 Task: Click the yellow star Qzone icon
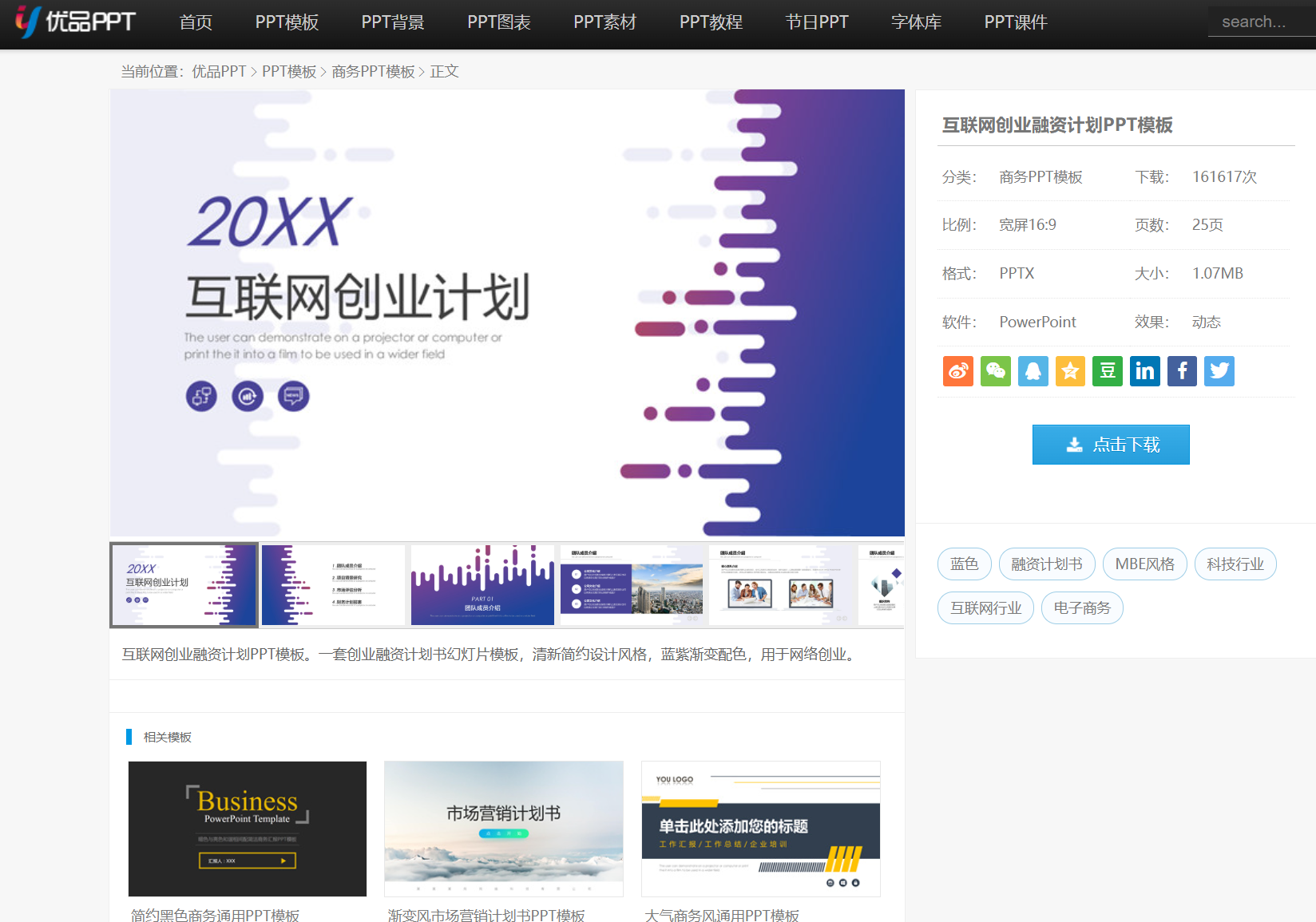tap(1070, 371)
